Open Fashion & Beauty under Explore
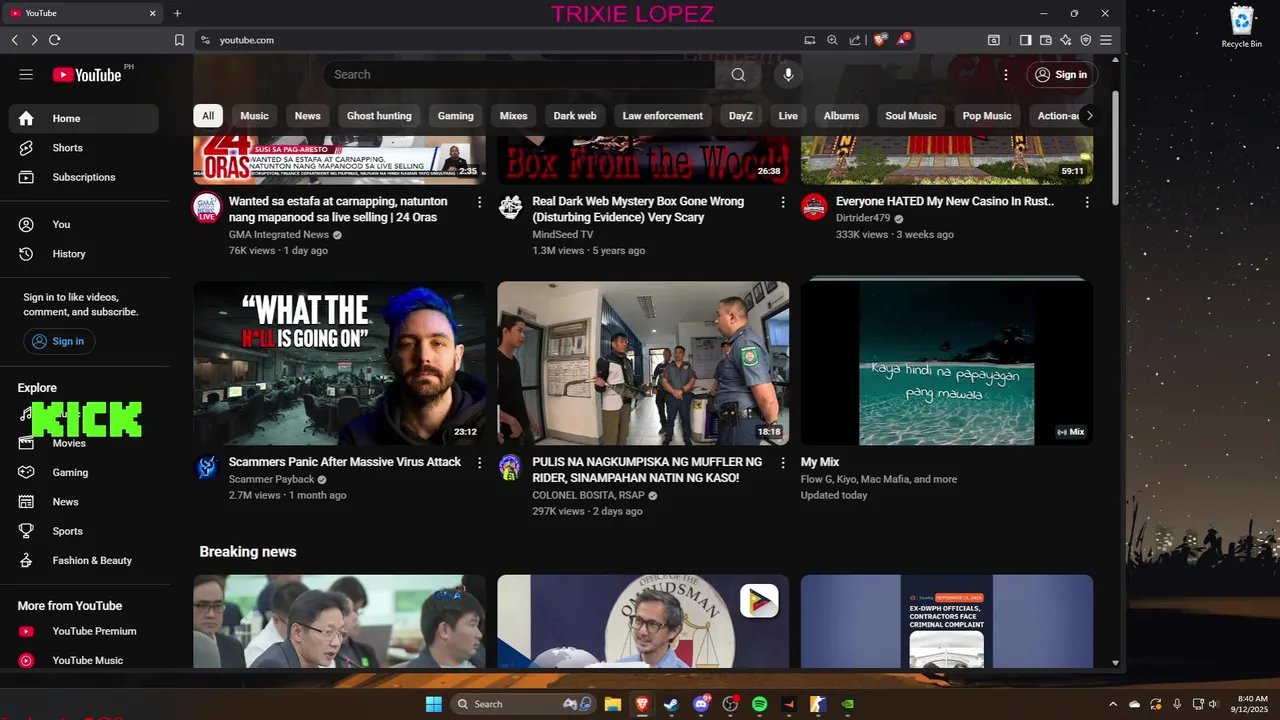Screen dimensions: 1280x720 pyautogui.click(x=84, y=561)
